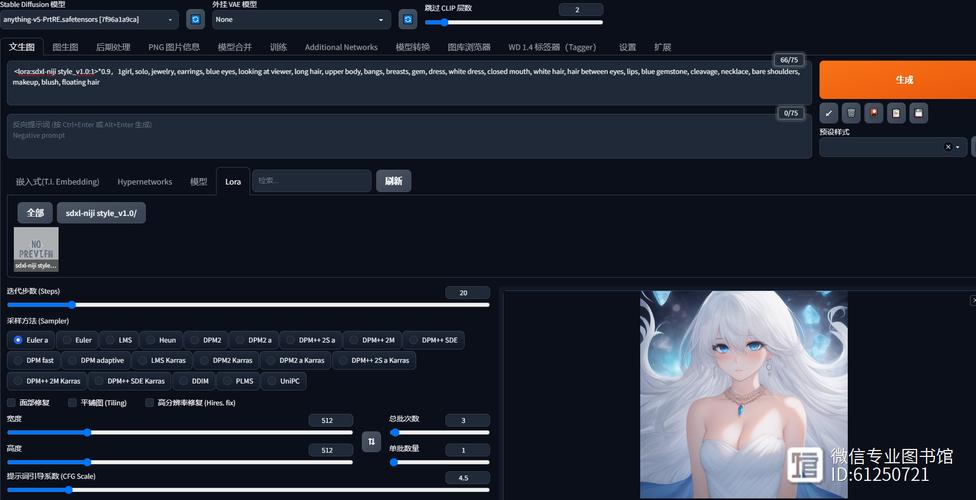Image resolution: width=976 pixels, height=500 pixels.
Task: Click the Lora search input field
Action: 312,181
